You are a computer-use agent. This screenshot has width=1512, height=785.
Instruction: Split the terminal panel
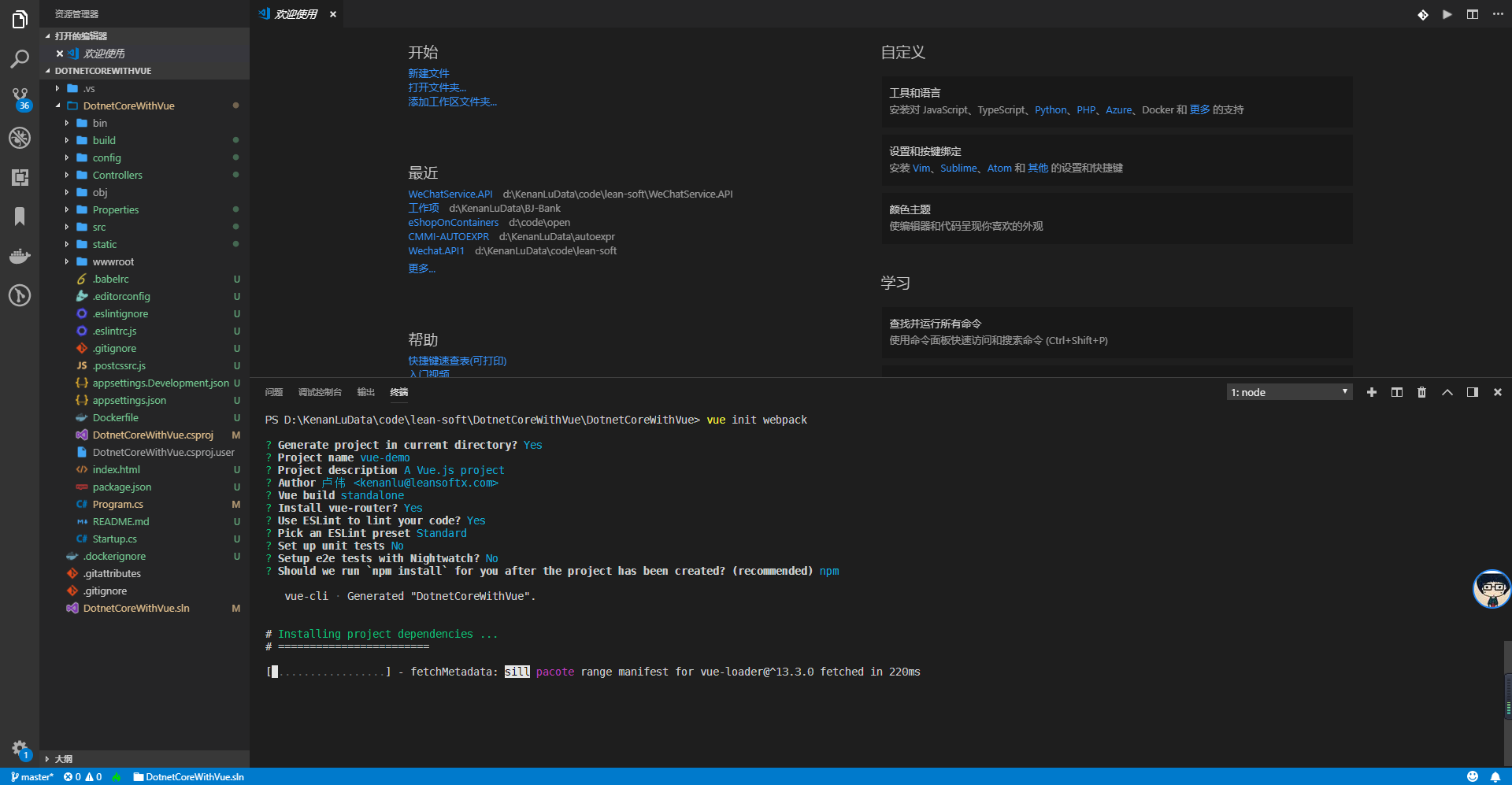point(1397,392)
